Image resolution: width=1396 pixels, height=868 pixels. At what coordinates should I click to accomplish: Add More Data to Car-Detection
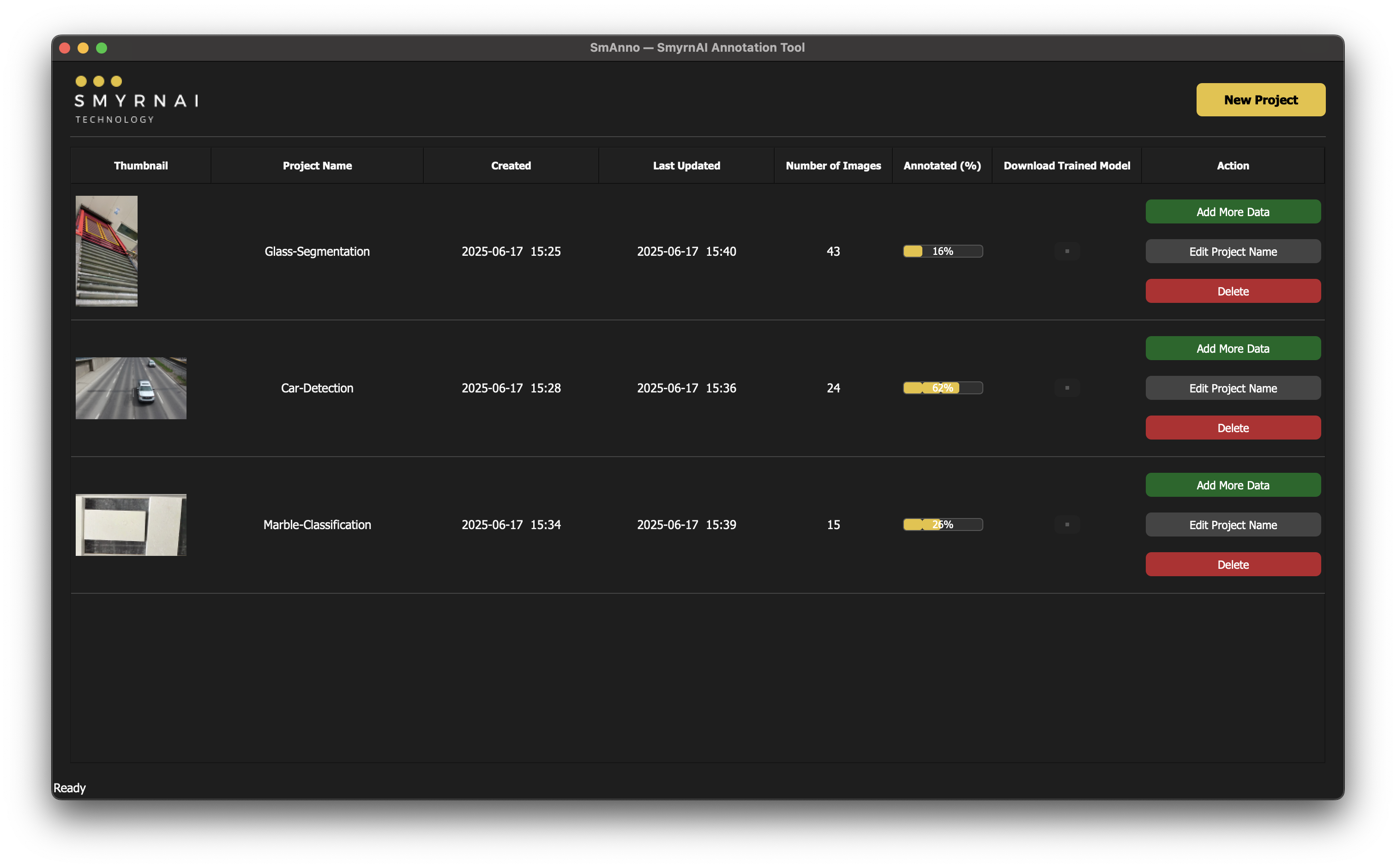tap(1233, 348)
